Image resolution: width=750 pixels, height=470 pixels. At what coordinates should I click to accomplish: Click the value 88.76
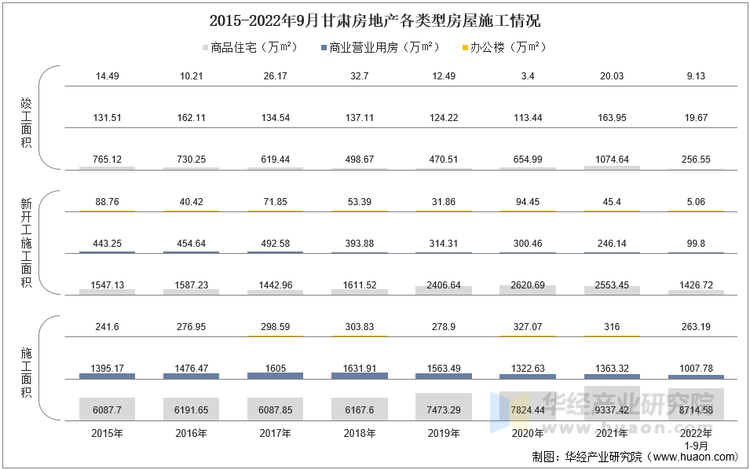[x=107, y=202]
